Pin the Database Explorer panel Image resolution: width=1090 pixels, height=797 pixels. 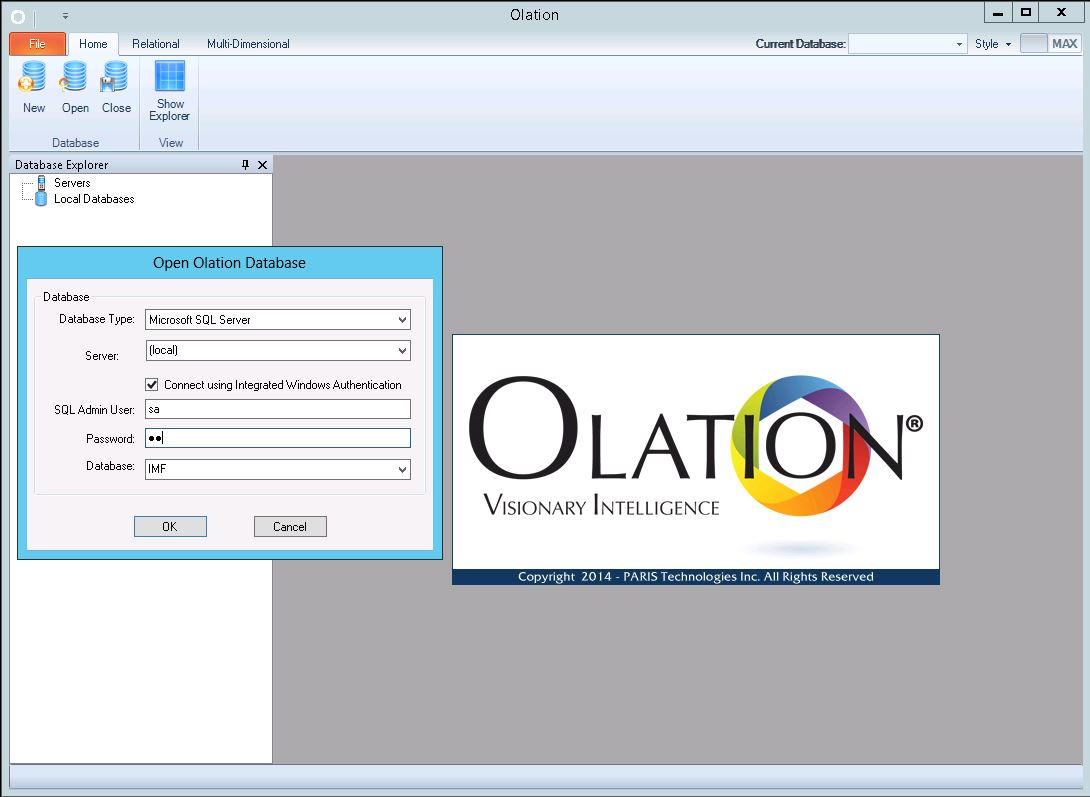click(245, 165)
